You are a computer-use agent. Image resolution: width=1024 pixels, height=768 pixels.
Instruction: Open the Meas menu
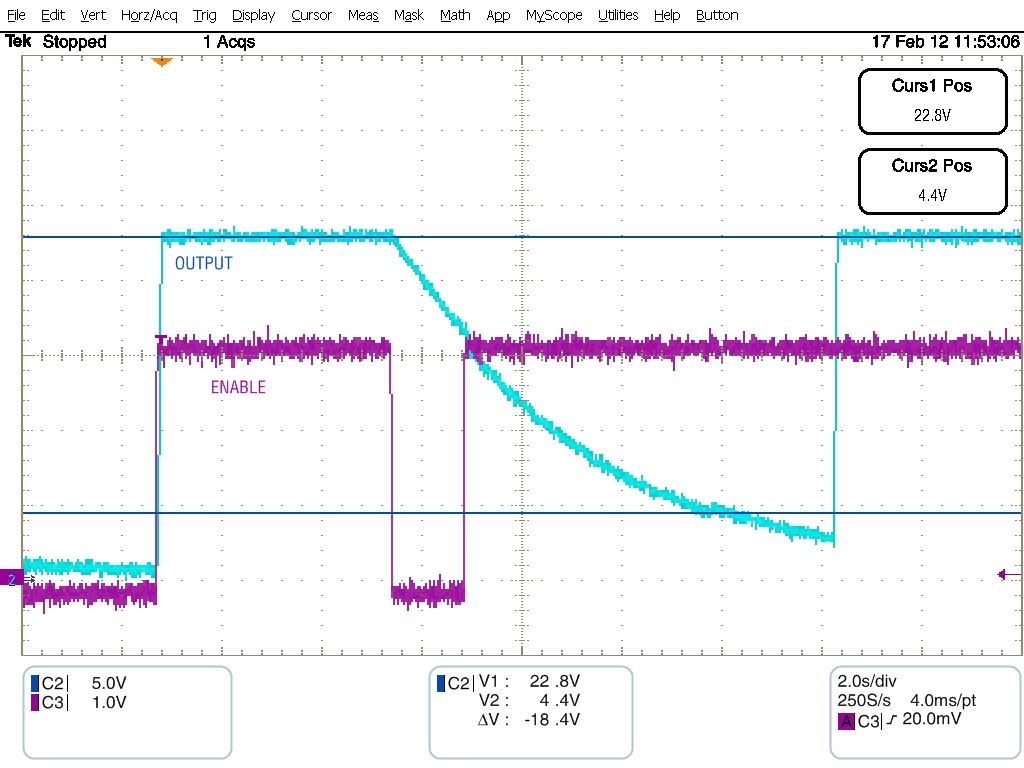click(x=363, y=15)
